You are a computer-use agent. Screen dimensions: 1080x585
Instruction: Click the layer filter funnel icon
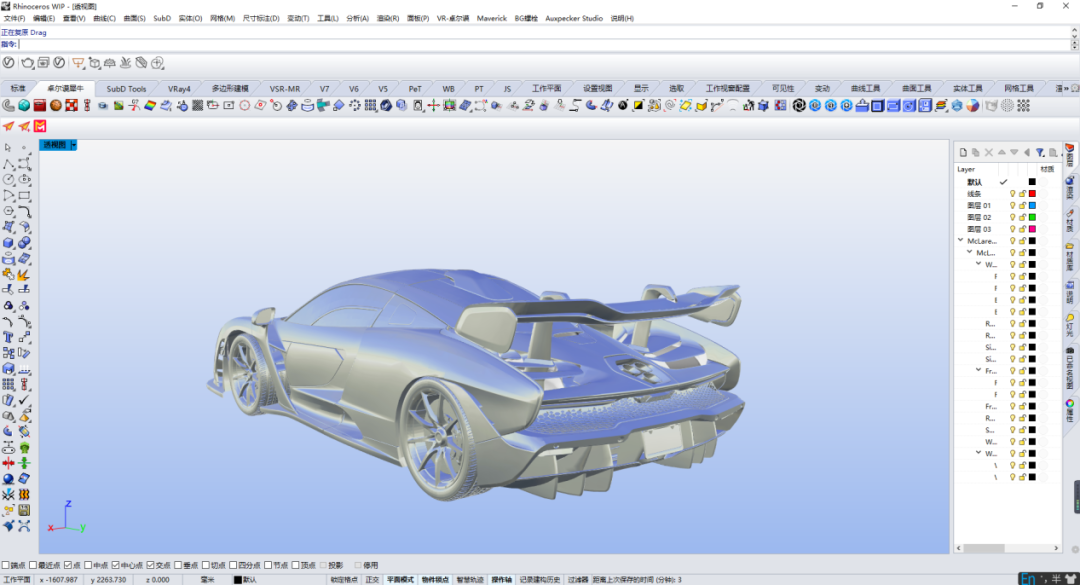[x=1040, y=152]
